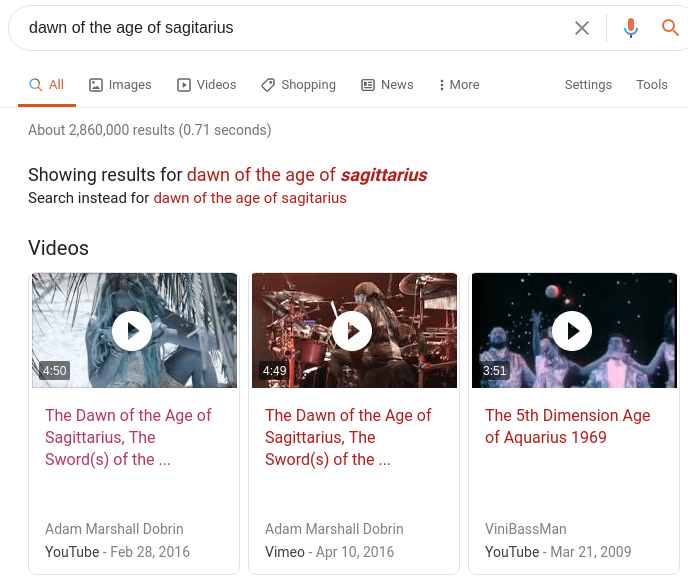Play the 4:50 YouTube video thumbnail
The height and width of the screenshot is (580, 688).
pyautogui.click(x=134, y=330)
